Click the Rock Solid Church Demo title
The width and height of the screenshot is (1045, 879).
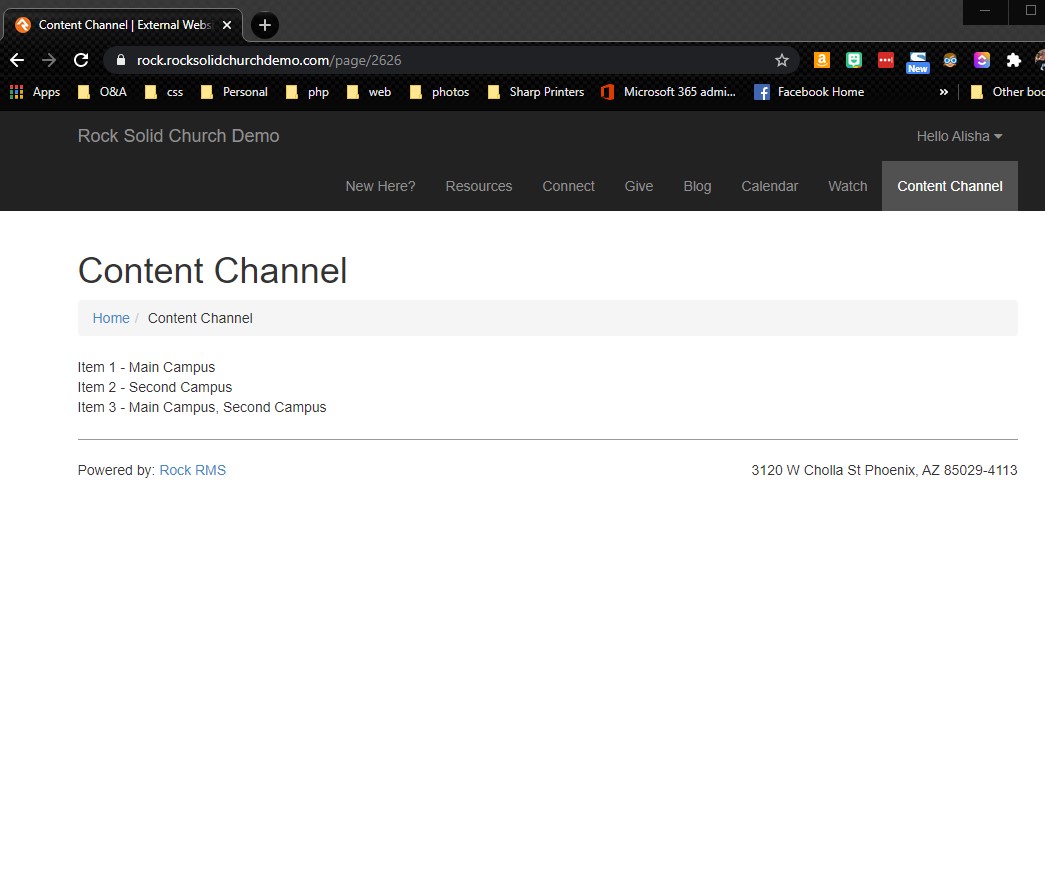[179, 136]
